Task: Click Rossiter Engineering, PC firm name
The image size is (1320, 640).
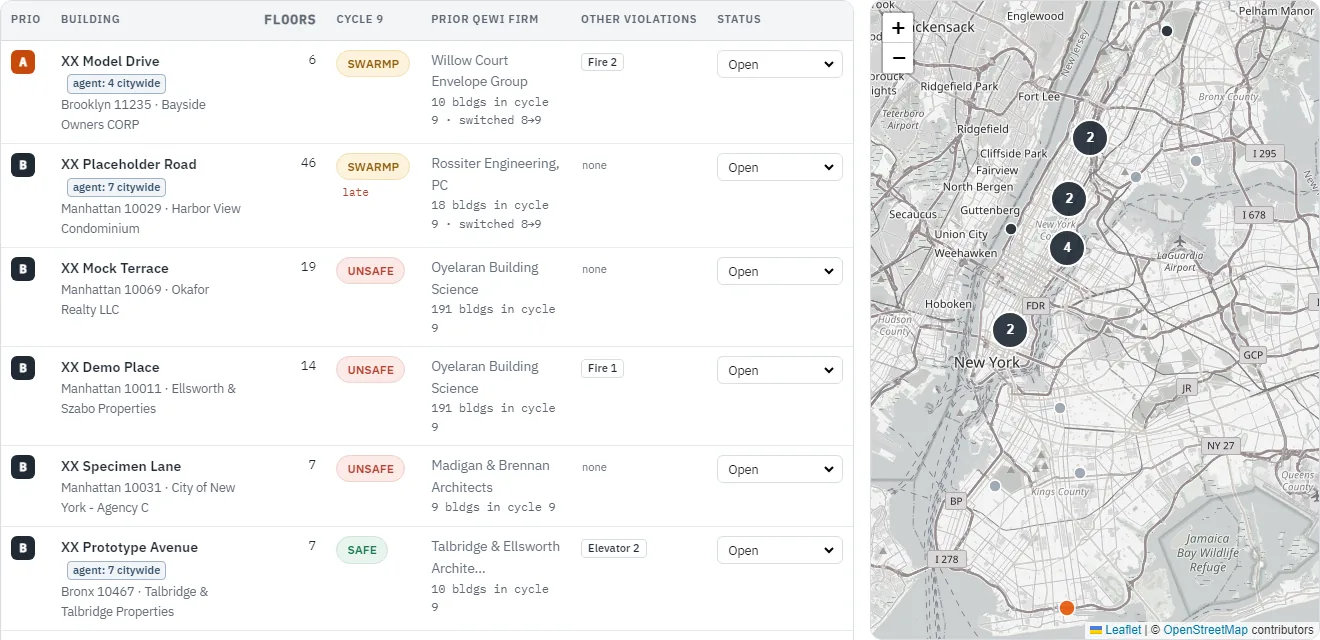Action: 496,174
